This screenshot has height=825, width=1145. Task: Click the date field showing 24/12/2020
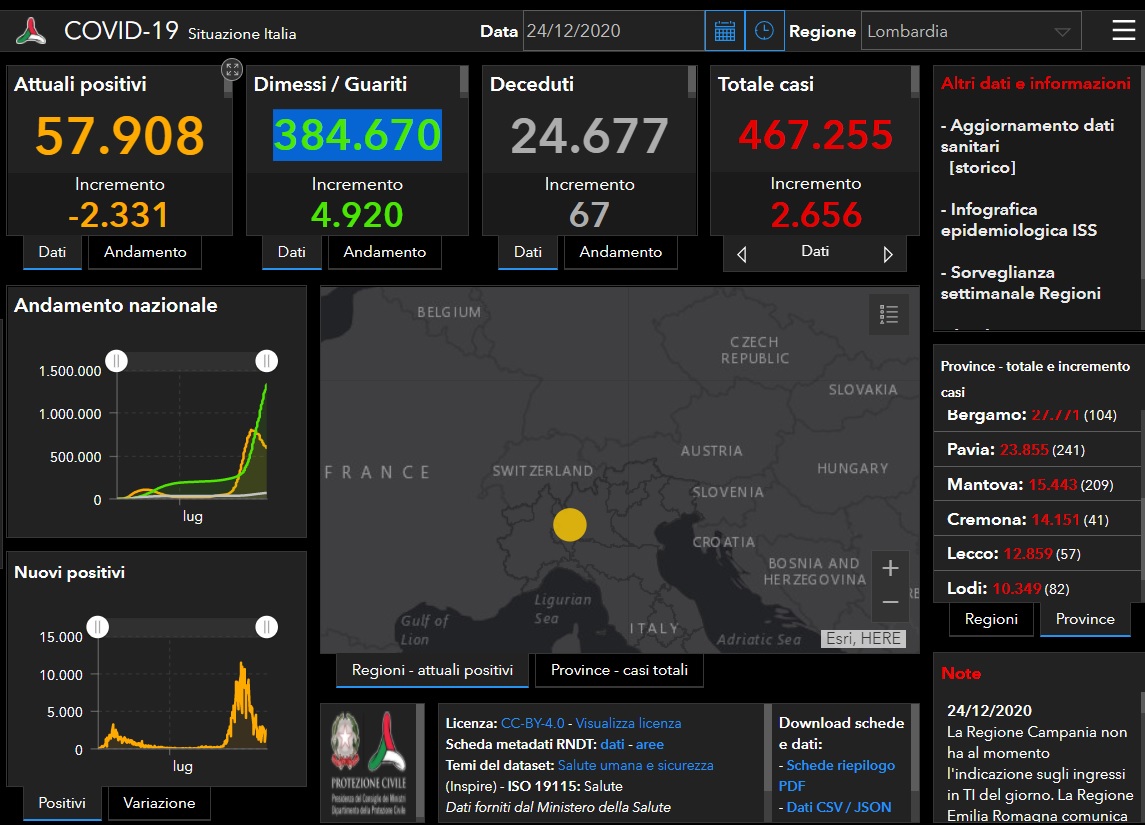click(x=612, y=31)
